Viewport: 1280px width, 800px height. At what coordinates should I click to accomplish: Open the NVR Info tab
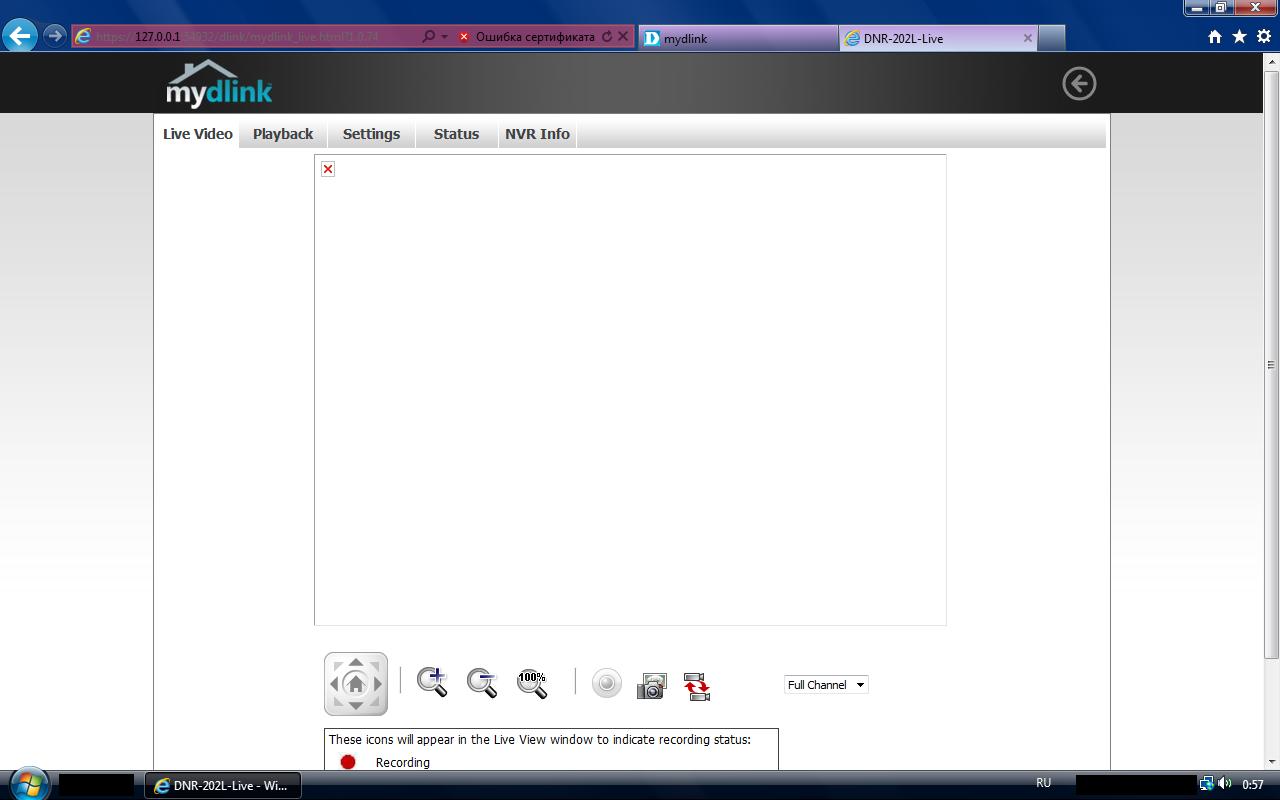point(537,134)
